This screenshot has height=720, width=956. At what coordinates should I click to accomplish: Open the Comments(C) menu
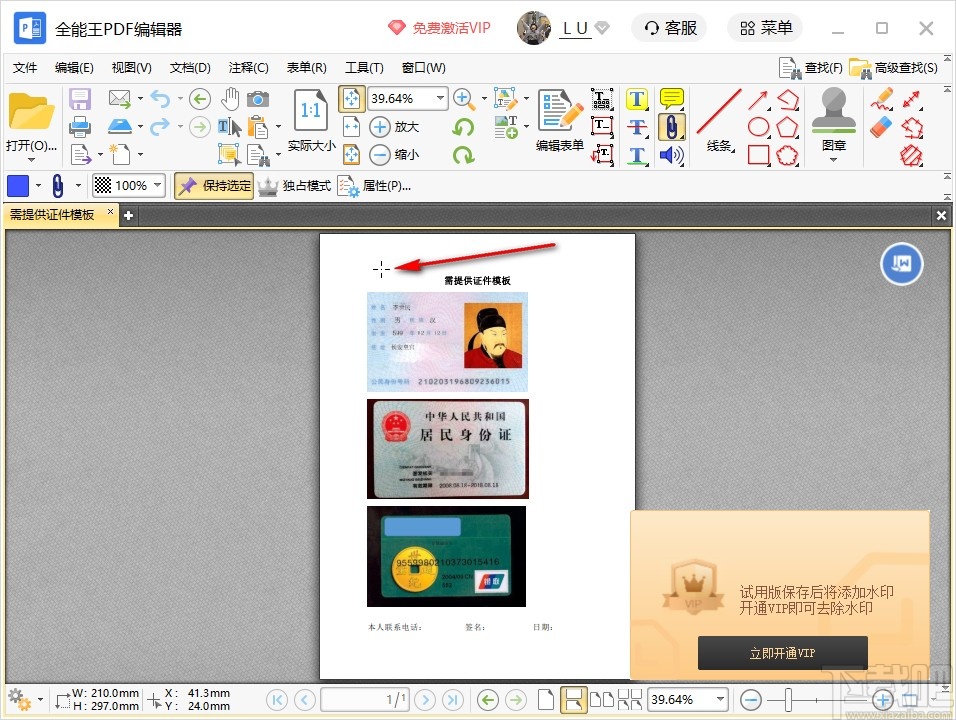[249, 68]
